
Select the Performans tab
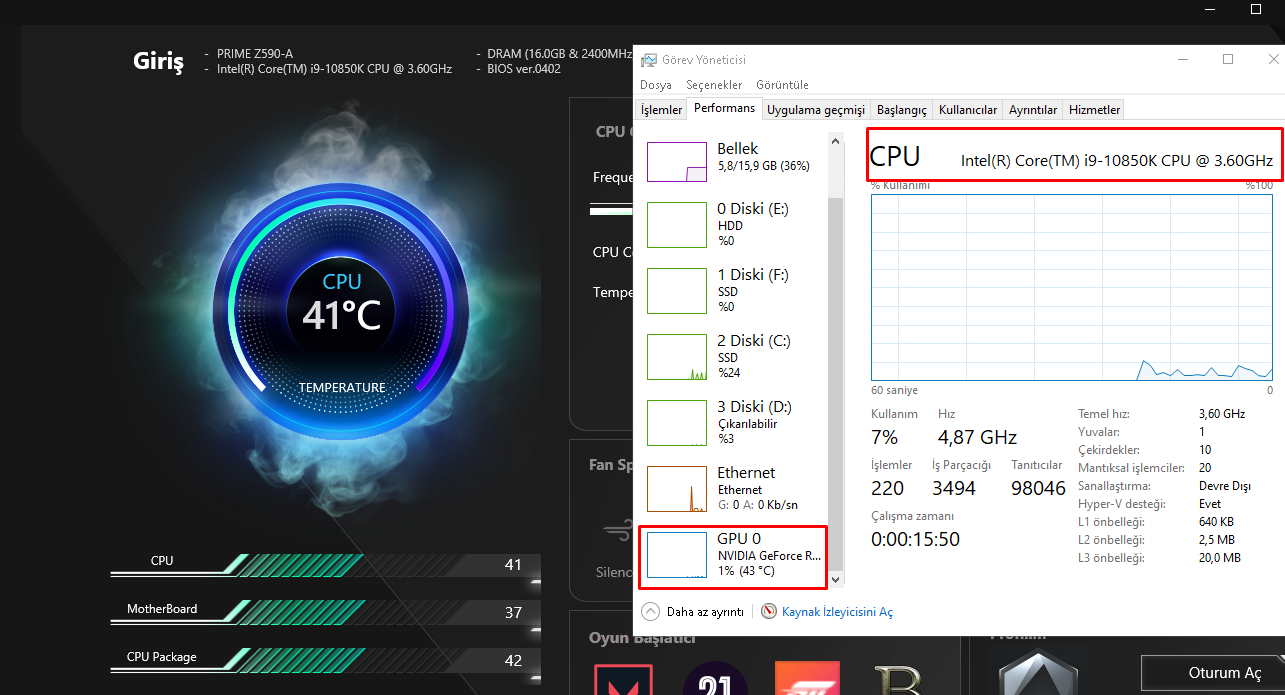(x=725, y=108)
